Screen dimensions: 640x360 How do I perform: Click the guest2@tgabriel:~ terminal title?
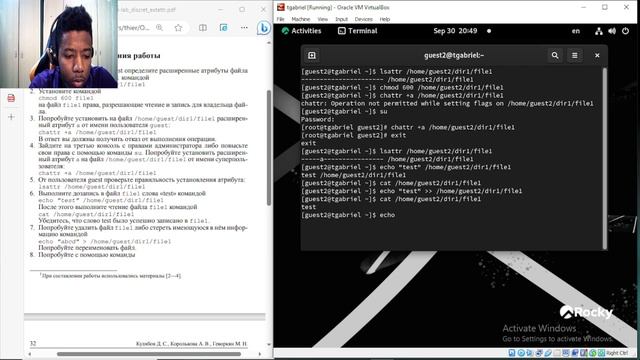(x=453, y=55)
